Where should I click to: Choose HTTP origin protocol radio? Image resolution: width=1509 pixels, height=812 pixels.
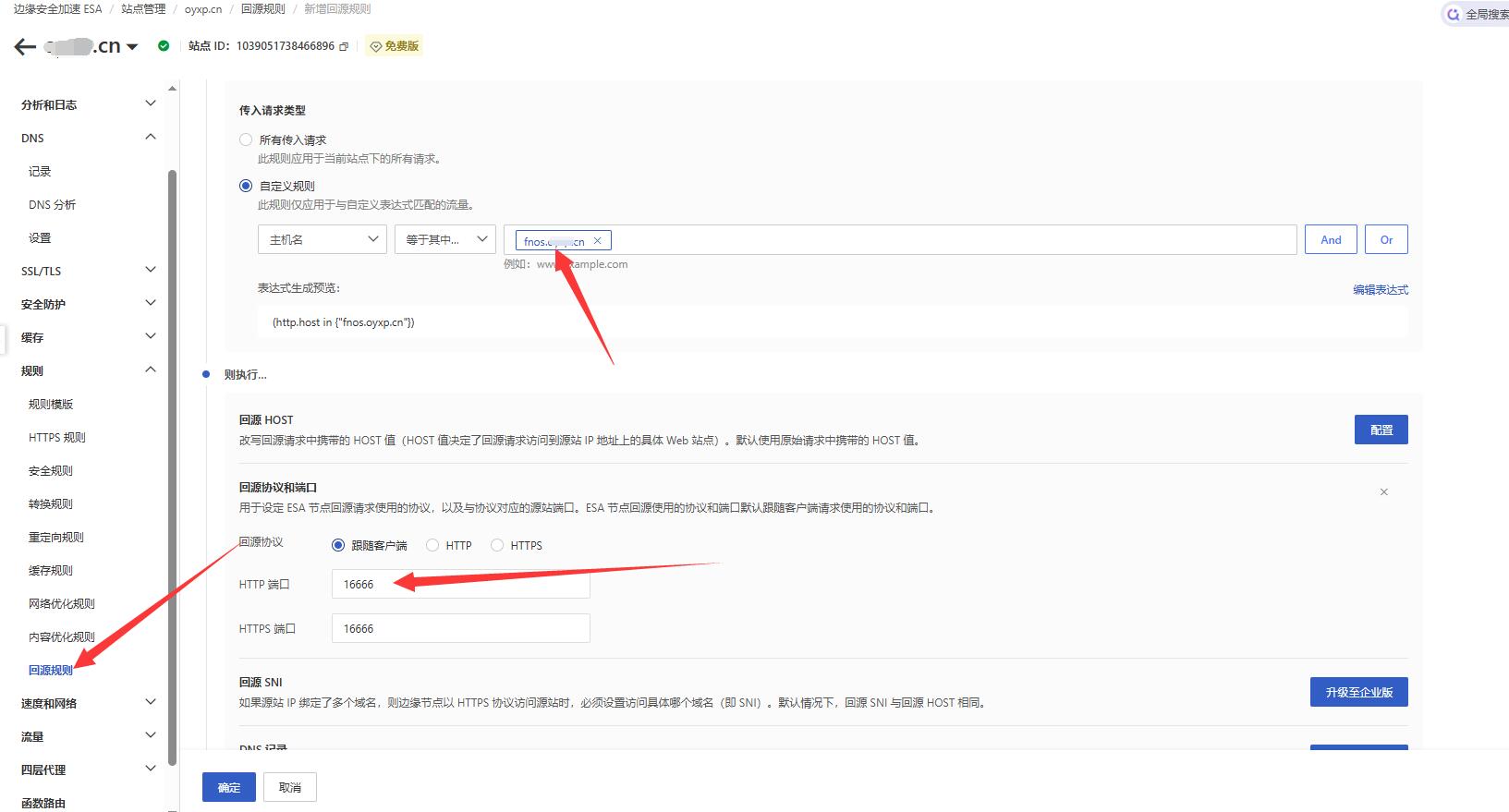(x=432, y=545)
